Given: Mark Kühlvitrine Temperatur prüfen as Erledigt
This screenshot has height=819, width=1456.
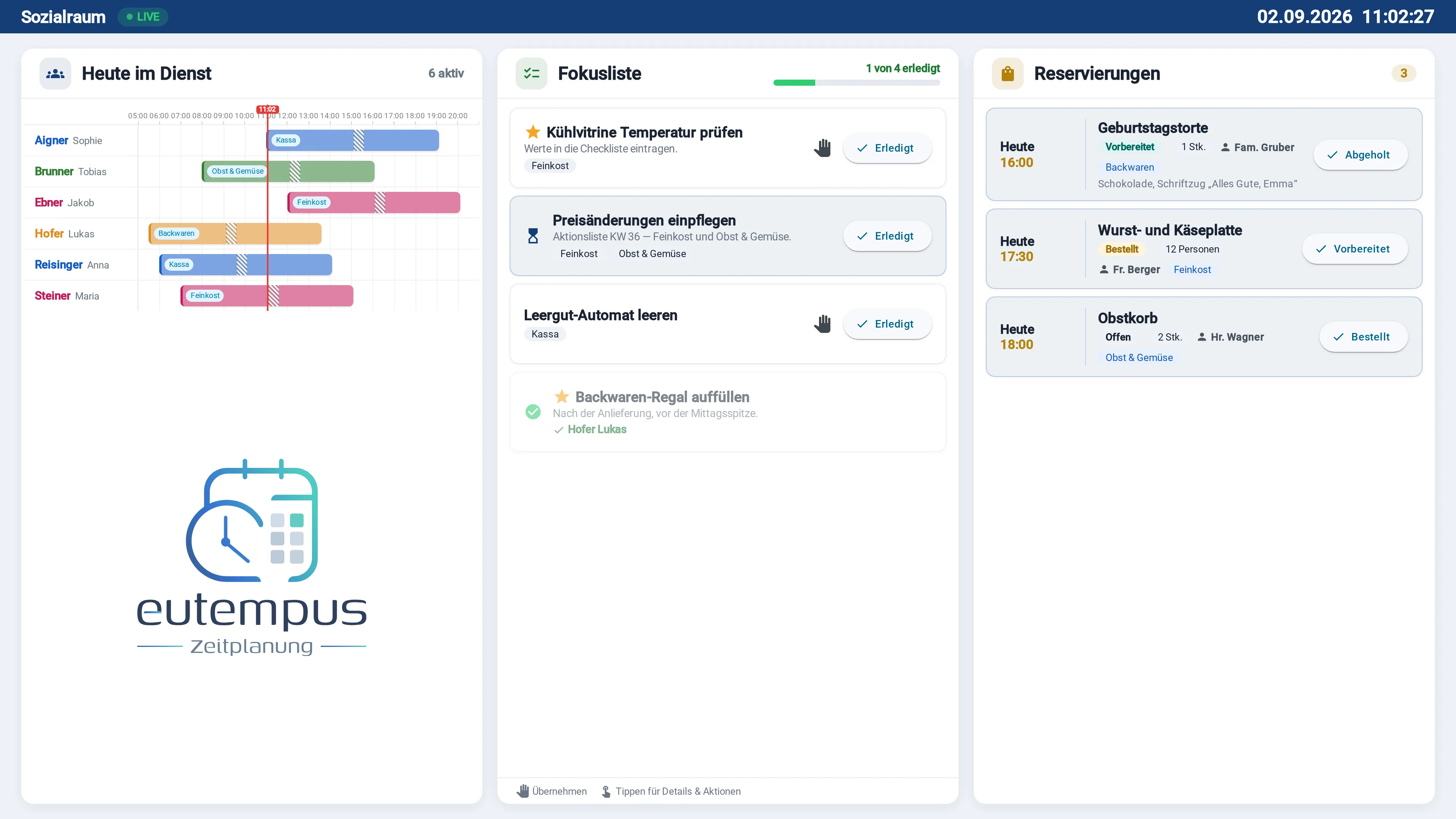Looking at the screenshot, I should pos(887,148).
